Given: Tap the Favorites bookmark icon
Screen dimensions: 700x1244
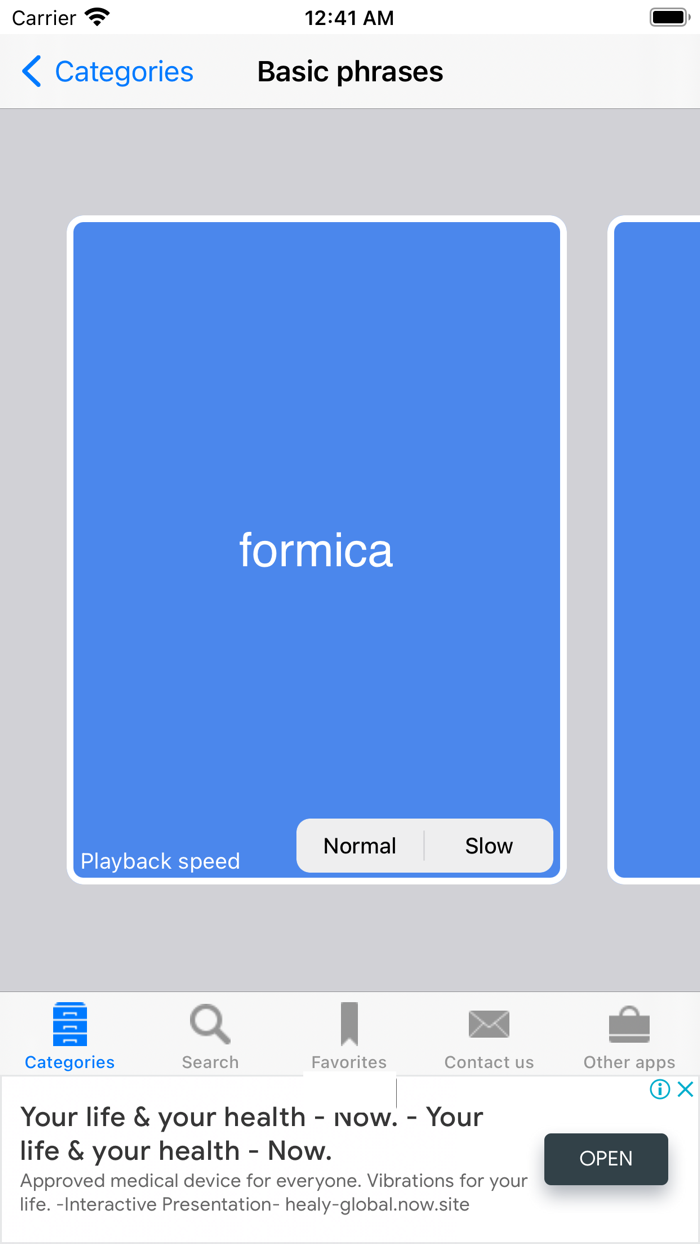Looking at the screenshot, I should point(349,1023).
